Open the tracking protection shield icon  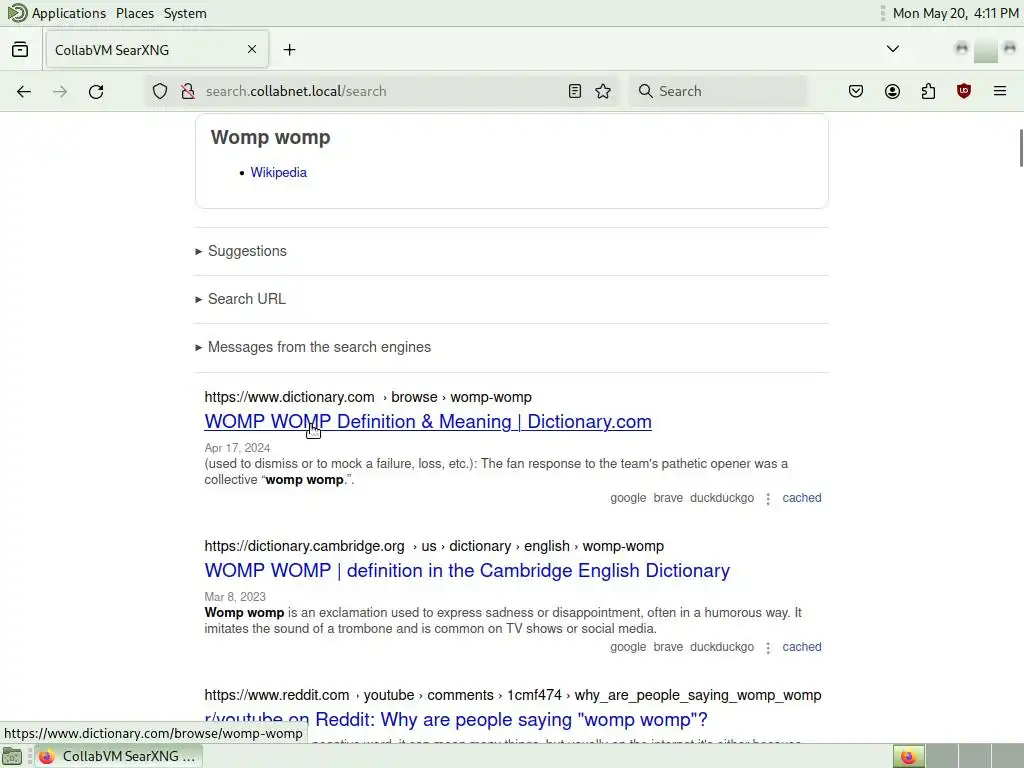pos(160,91)
